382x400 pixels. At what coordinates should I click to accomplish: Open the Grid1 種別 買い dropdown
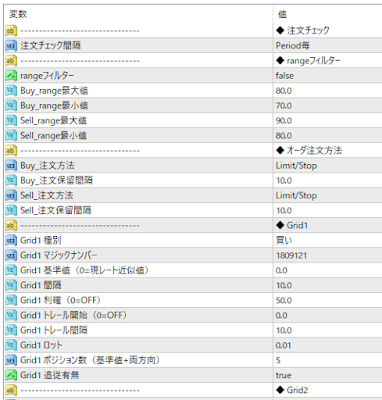pyautogui.click(x=284, y=240)
